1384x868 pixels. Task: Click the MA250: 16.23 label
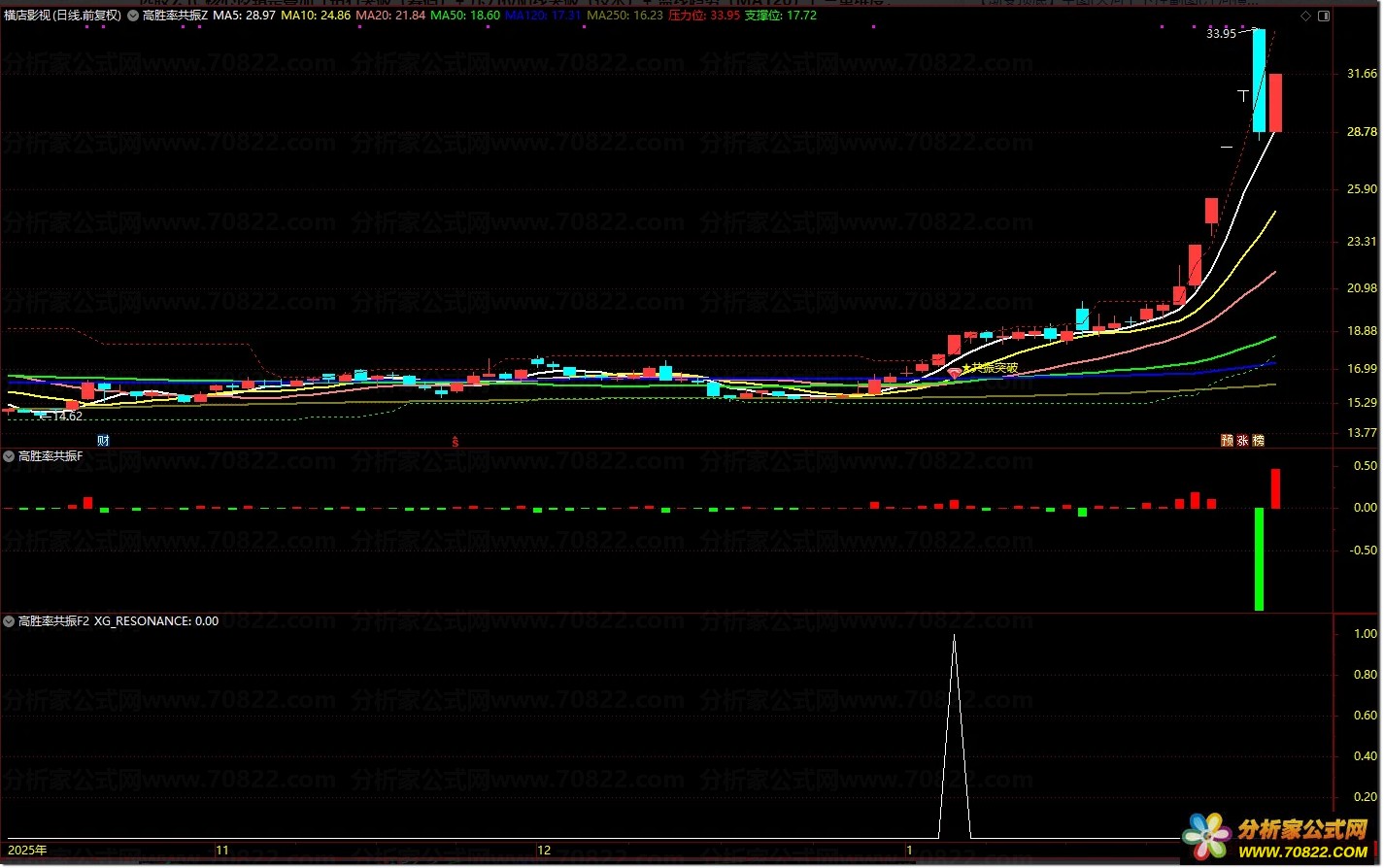point(625,16)
